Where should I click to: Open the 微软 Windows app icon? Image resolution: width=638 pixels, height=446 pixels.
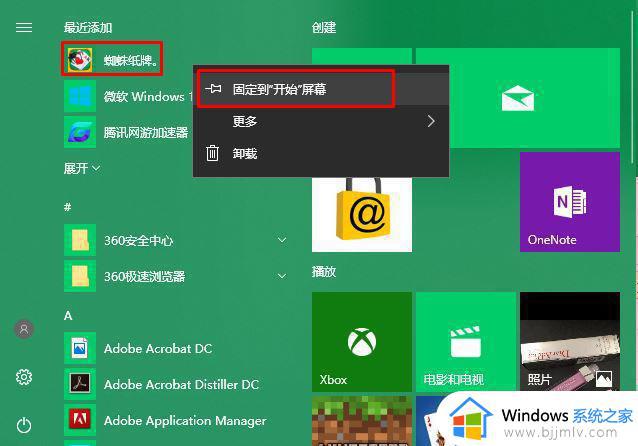click(x=80, y=96)
